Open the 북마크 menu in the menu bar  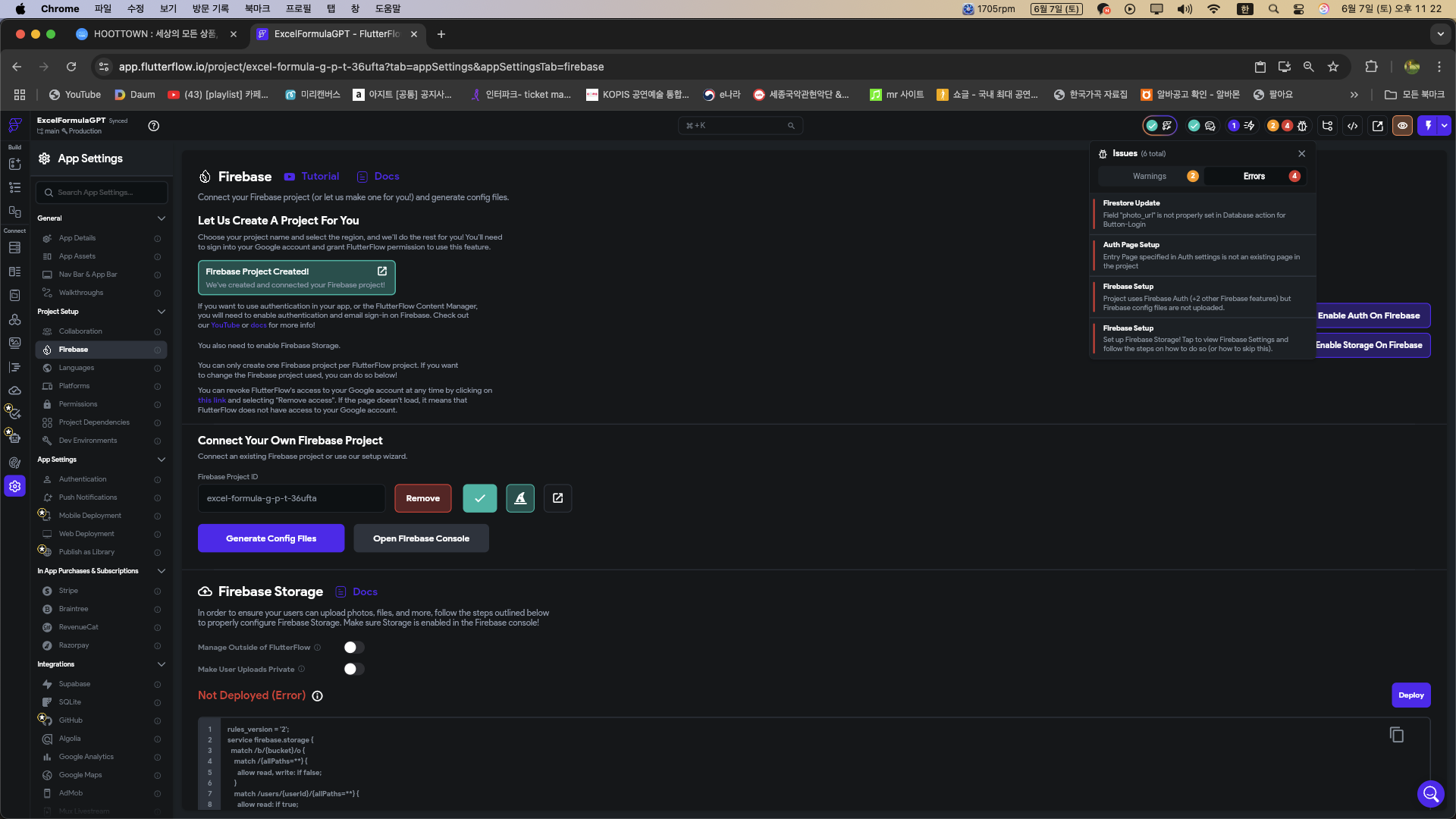click(258, 9)
